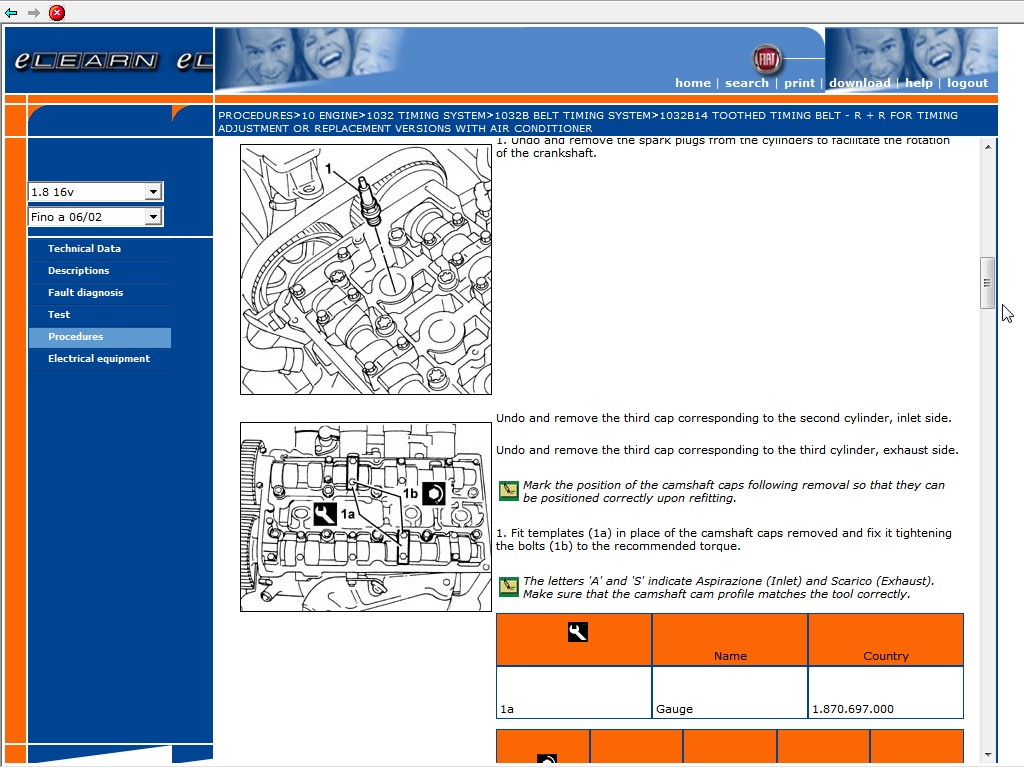Screen dimensions: 1024x768
Task: Click text 'Undo and remove the third cap... exhaust side'
Action: pos(727,450)
